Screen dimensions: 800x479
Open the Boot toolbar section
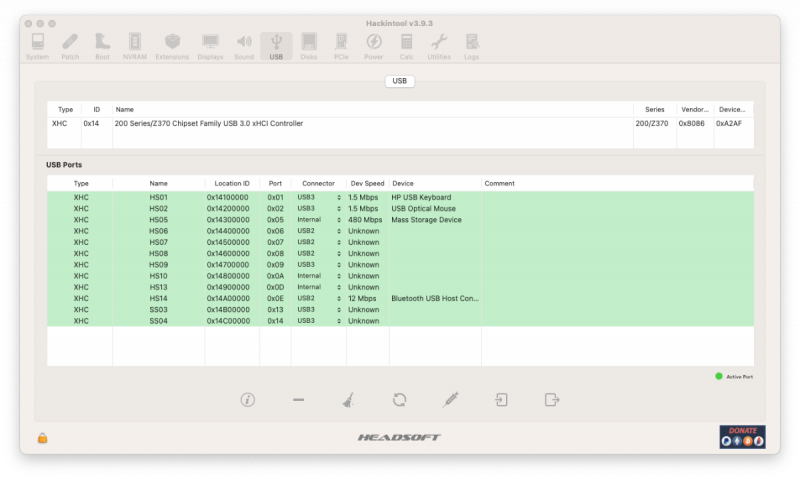(x=102, y=46)
